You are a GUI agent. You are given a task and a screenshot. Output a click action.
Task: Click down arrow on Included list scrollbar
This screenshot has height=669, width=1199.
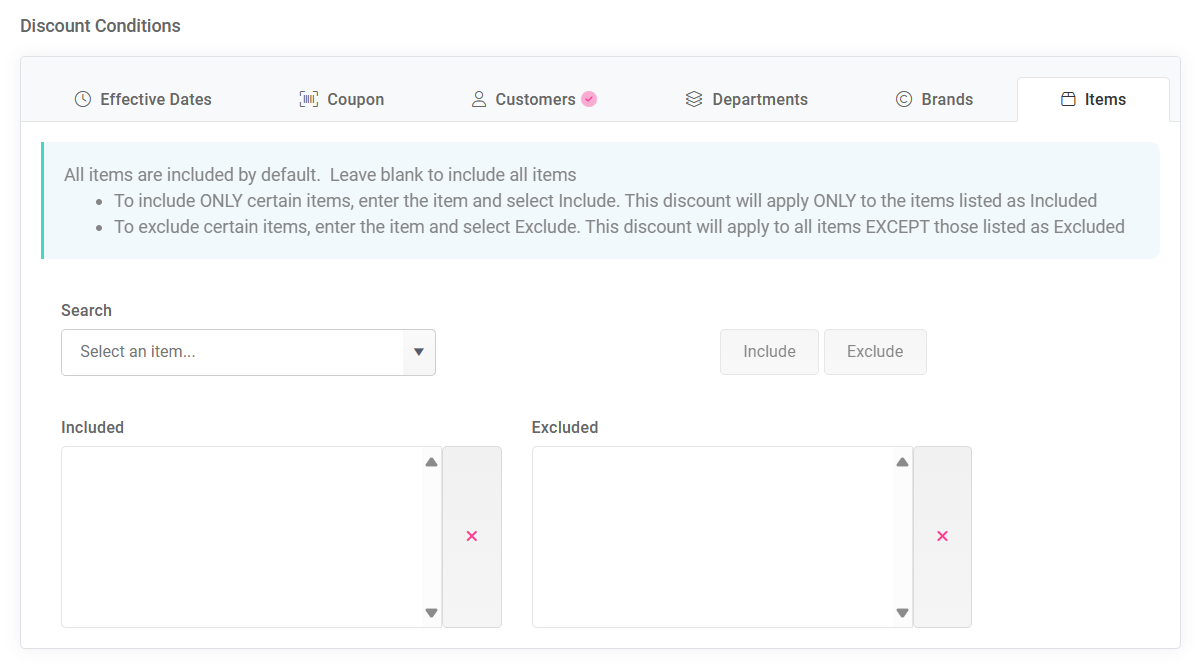click(431, 612)
